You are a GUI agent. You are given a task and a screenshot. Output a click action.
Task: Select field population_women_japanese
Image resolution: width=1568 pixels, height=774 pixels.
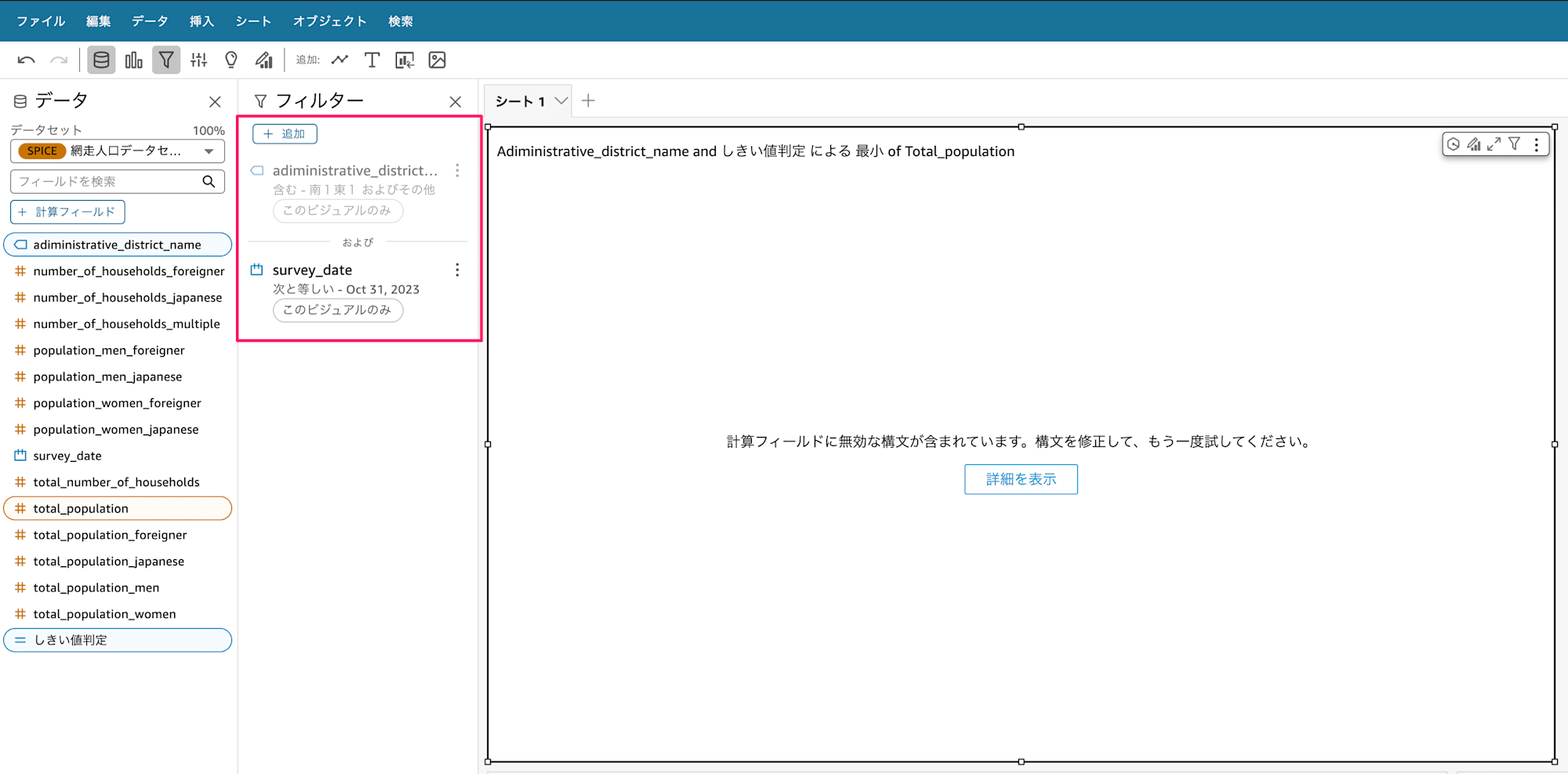pyautogui.click(x=118, y=430)
